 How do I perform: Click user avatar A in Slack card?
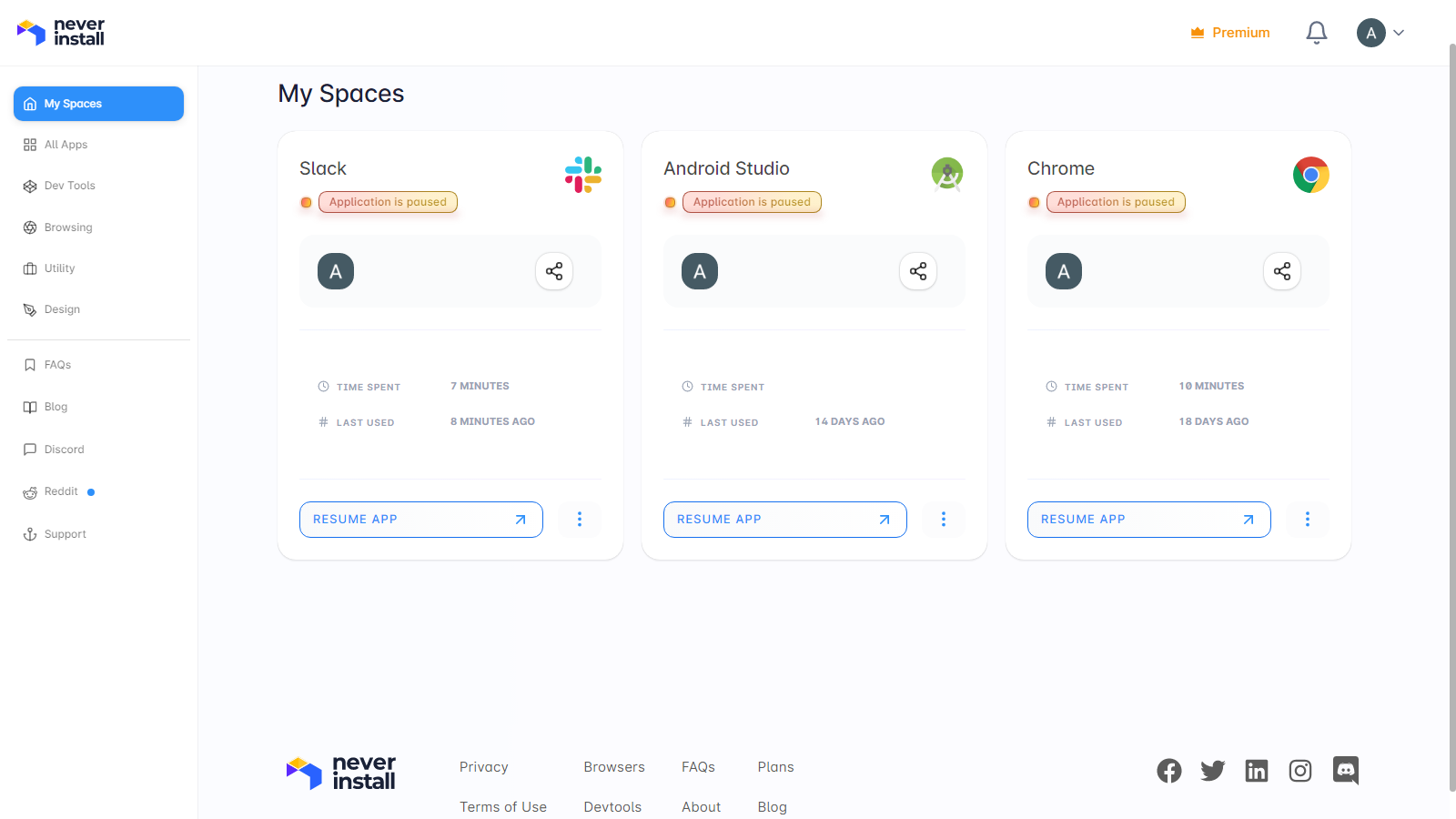click(336, 271)
